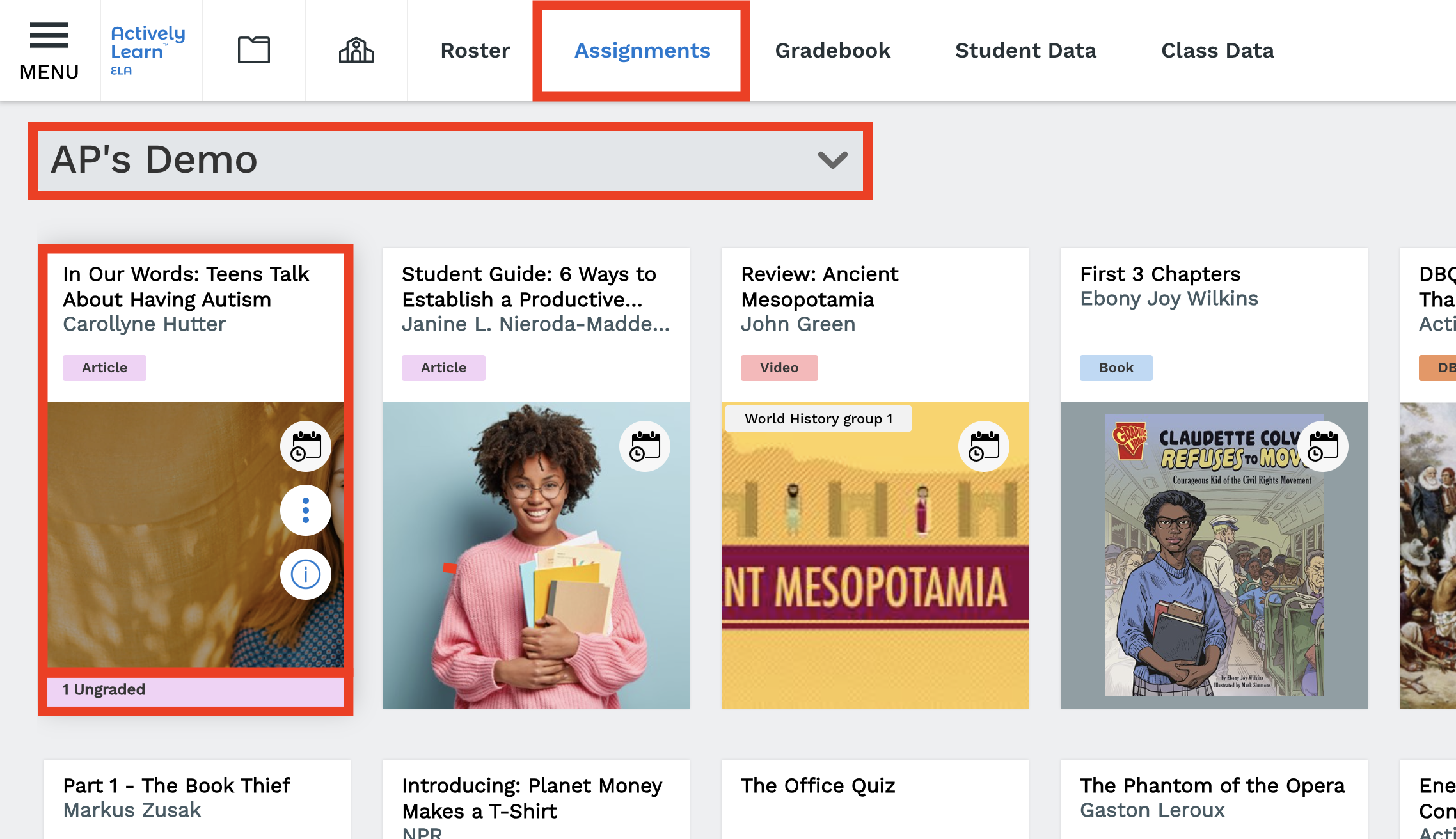Switch to the Roster tab
Viewport: 1456px width, 839px height.
coord(475,51)
